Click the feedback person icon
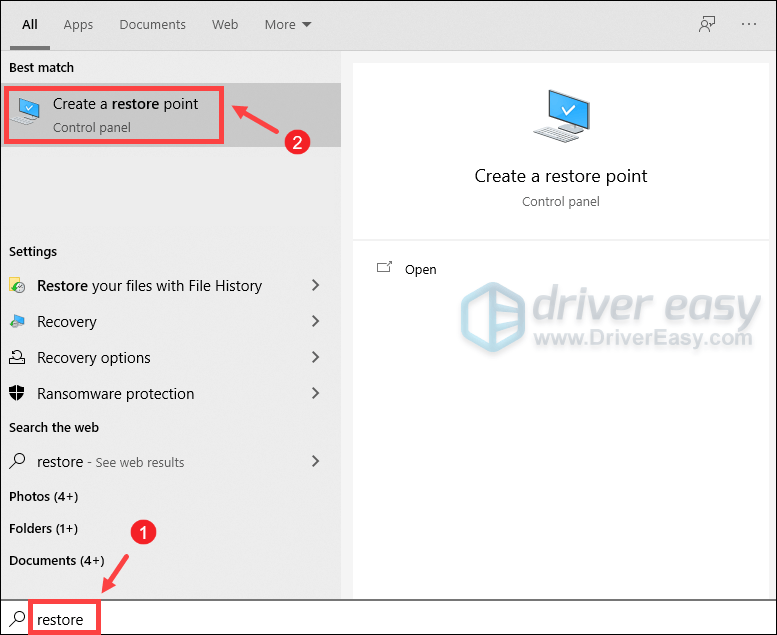The height and width of the screenshot is (635, 777). click(707, 24)
